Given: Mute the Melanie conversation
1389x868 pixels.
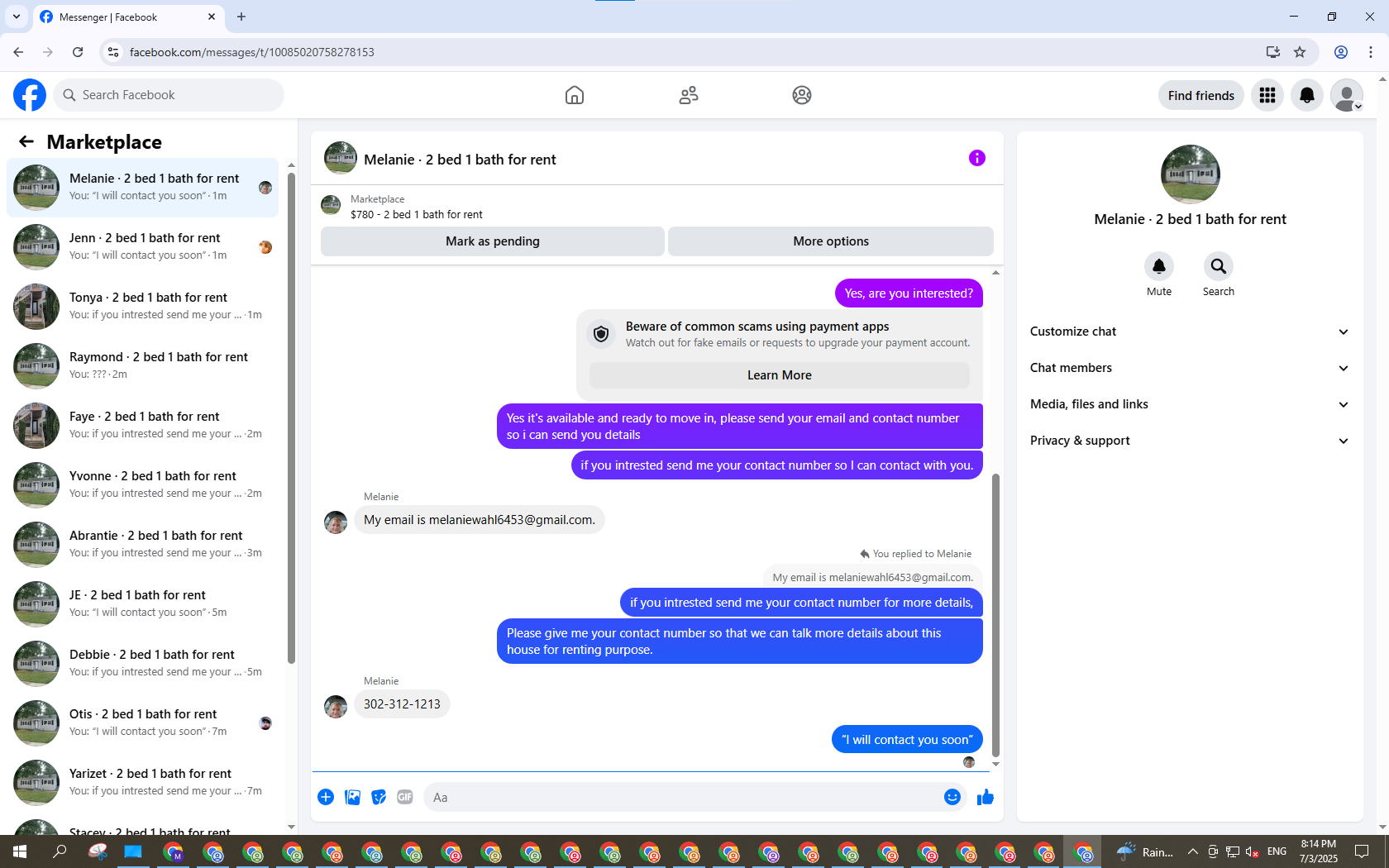Looking at the screenshot, I should [1159, 266].
